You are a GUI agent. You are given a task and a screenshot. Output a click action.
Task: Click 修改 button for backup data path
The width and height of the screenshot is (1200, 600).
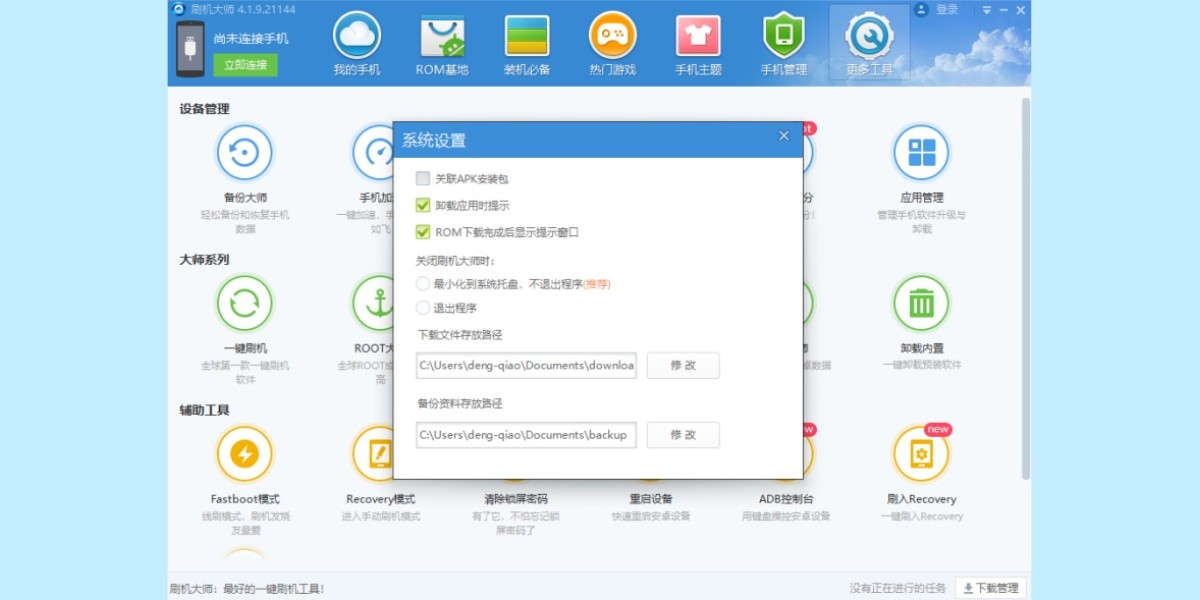683,435
